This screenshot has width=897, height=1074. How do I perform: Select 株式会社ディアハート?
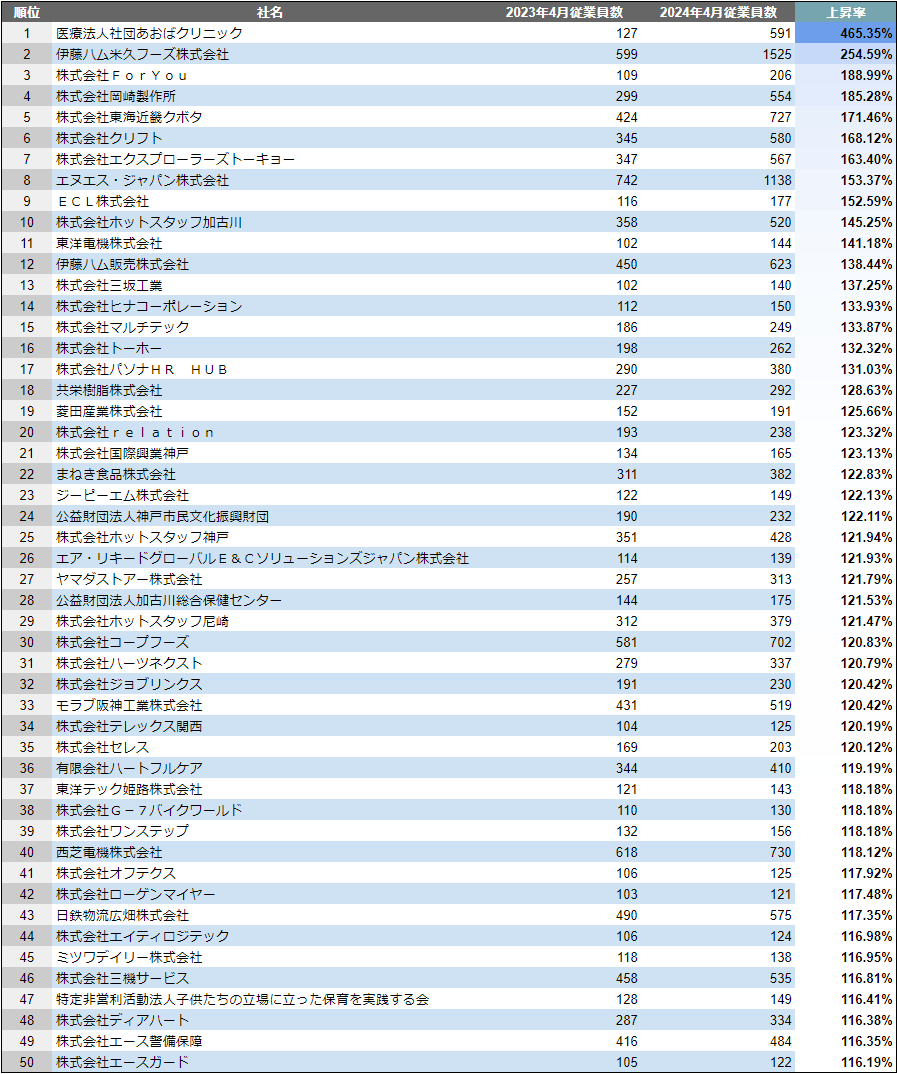pos(123,1020)
